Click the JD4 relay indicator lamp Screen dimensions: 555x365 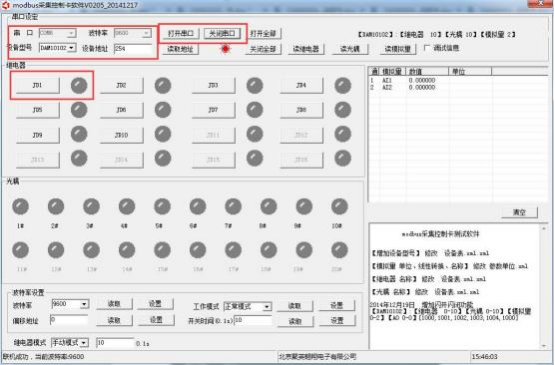tap(343, 85)
